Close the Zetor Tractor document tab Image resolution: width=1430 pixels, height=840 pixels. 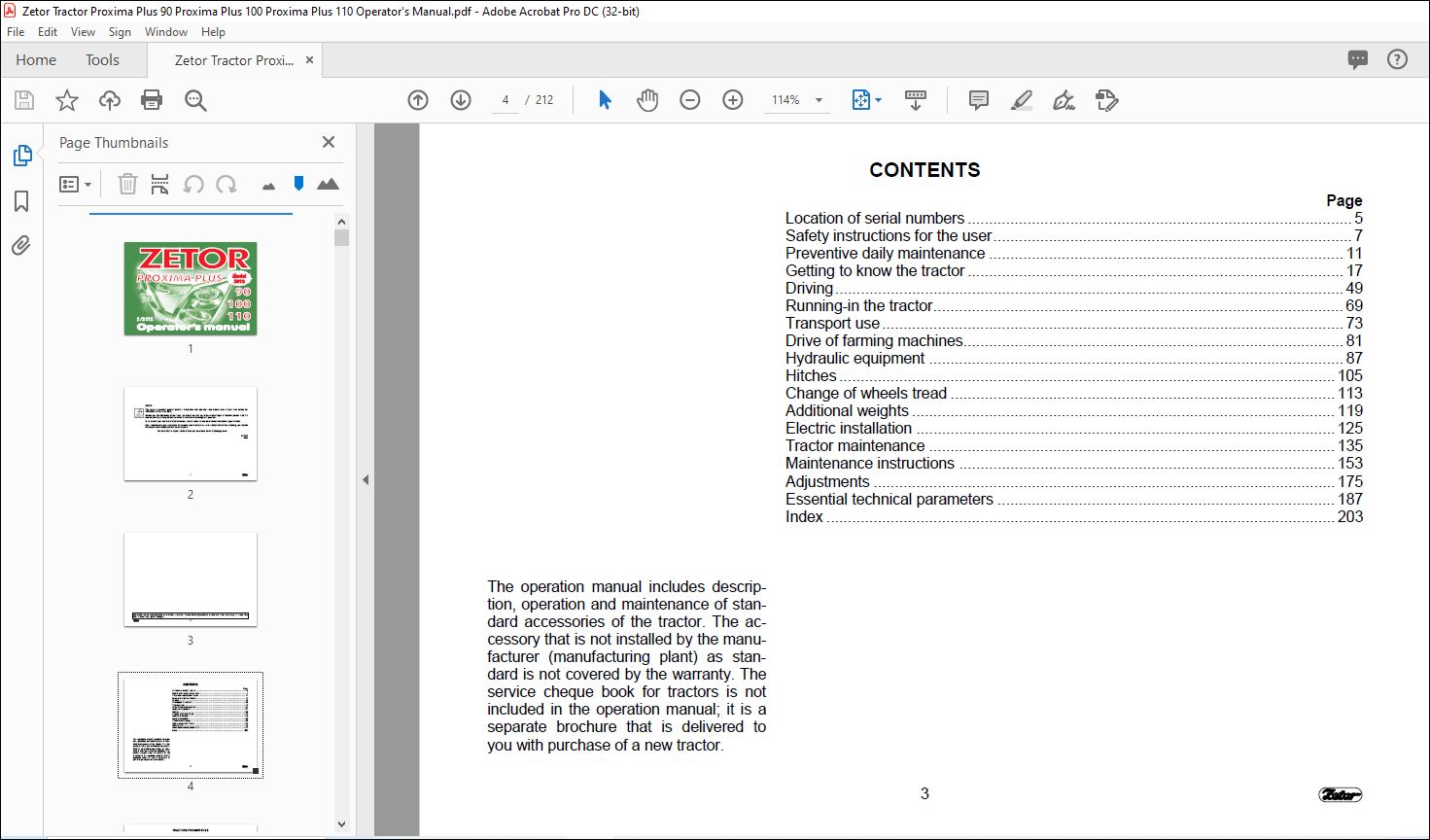[310, 60]
